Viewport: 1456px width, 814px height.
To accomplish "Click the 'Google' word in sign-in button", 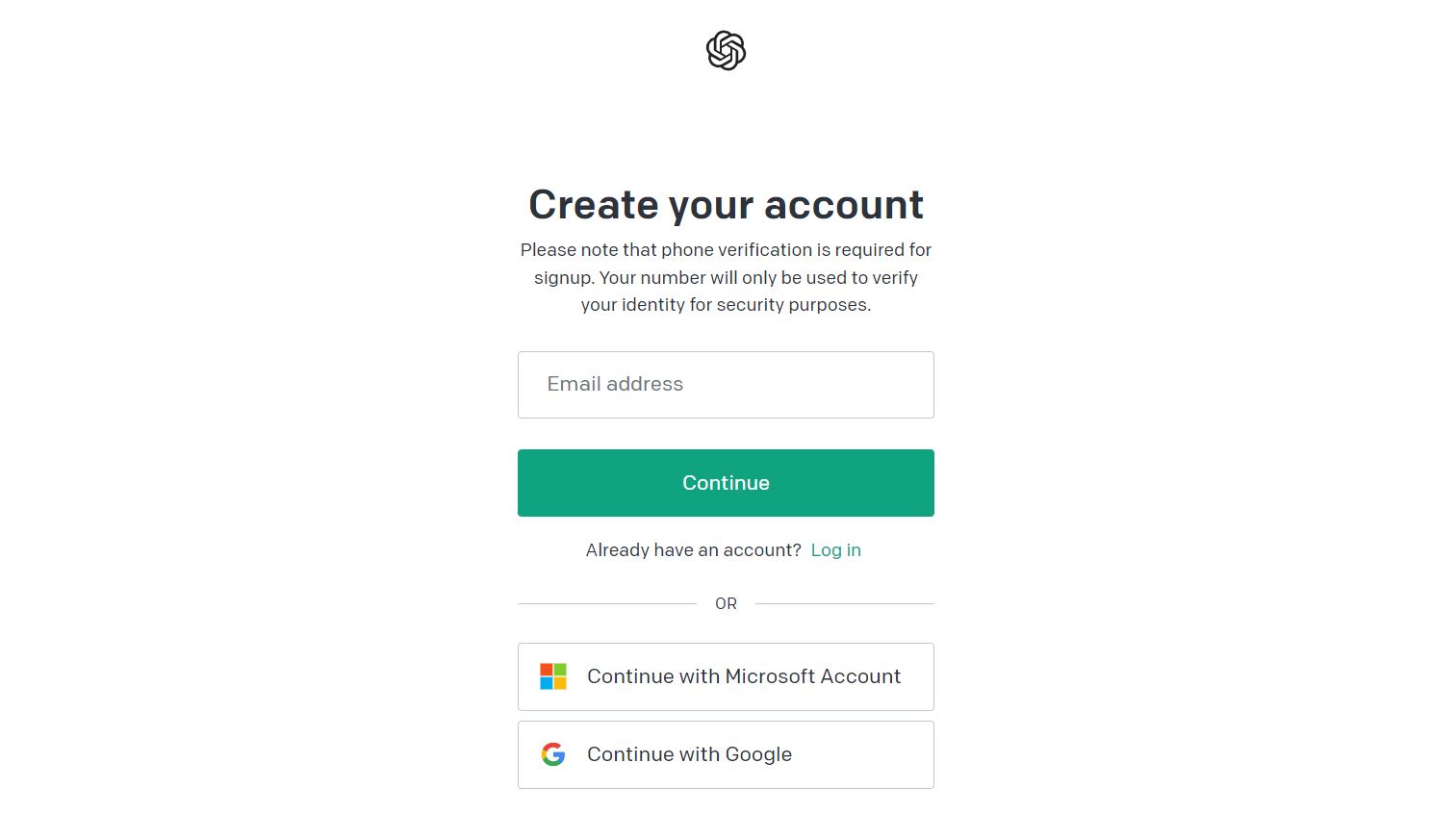I will click(758, 755).
